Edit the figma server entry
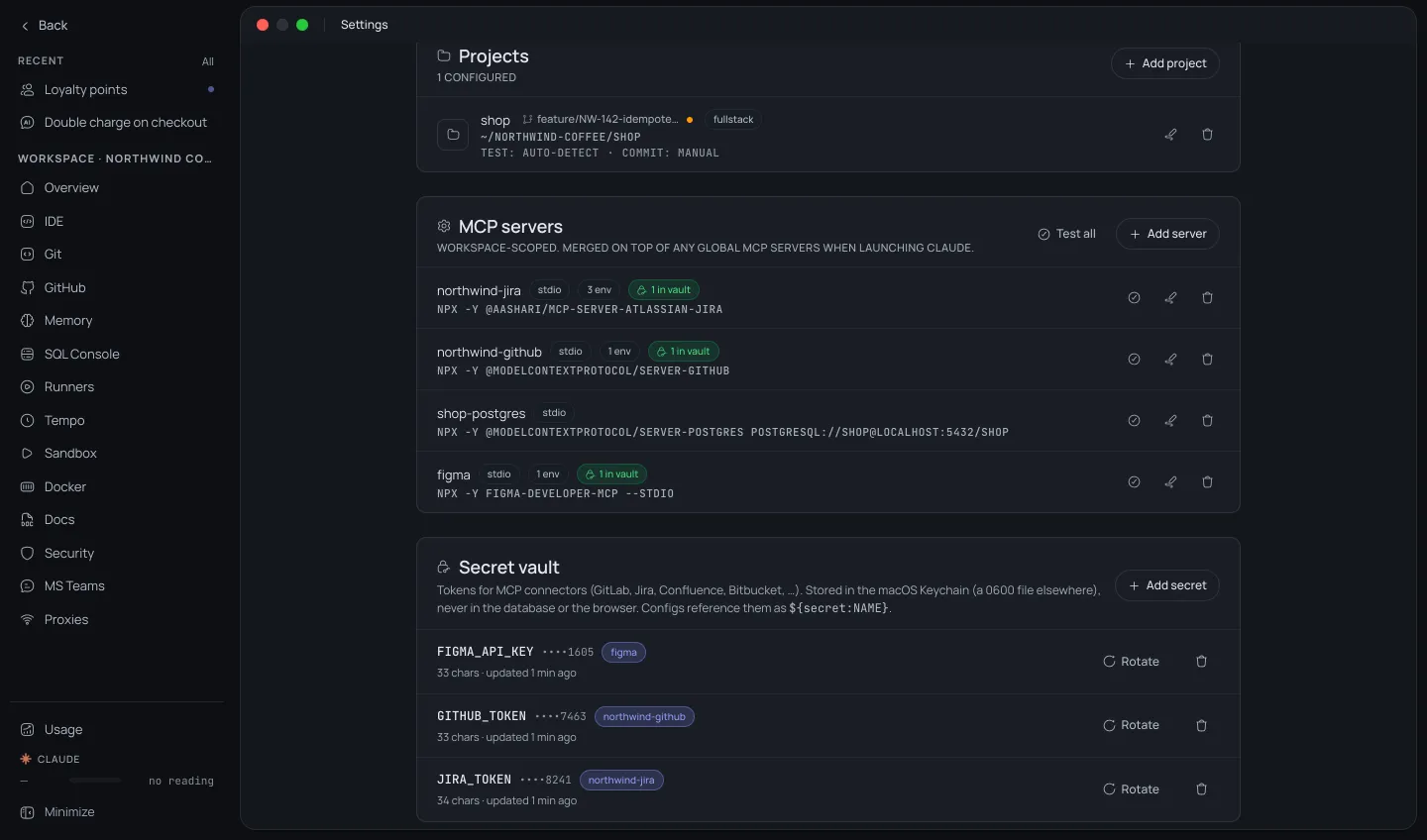Image resolution: width=1427 pixels, height=840 pixels. pyautogui.click(x=1170, y=482)
